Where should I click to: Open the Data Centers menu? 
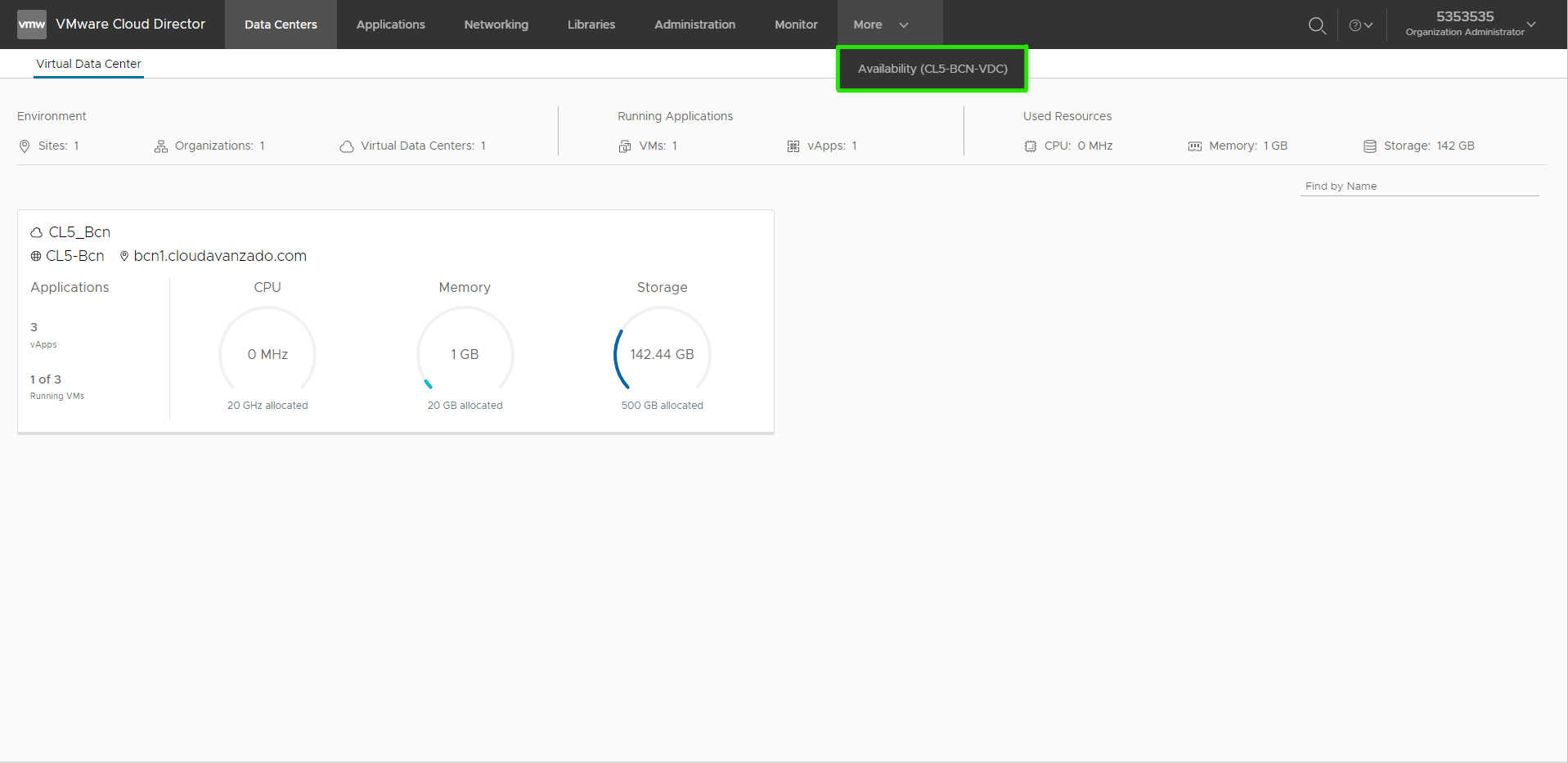click(x=281, y=25)
